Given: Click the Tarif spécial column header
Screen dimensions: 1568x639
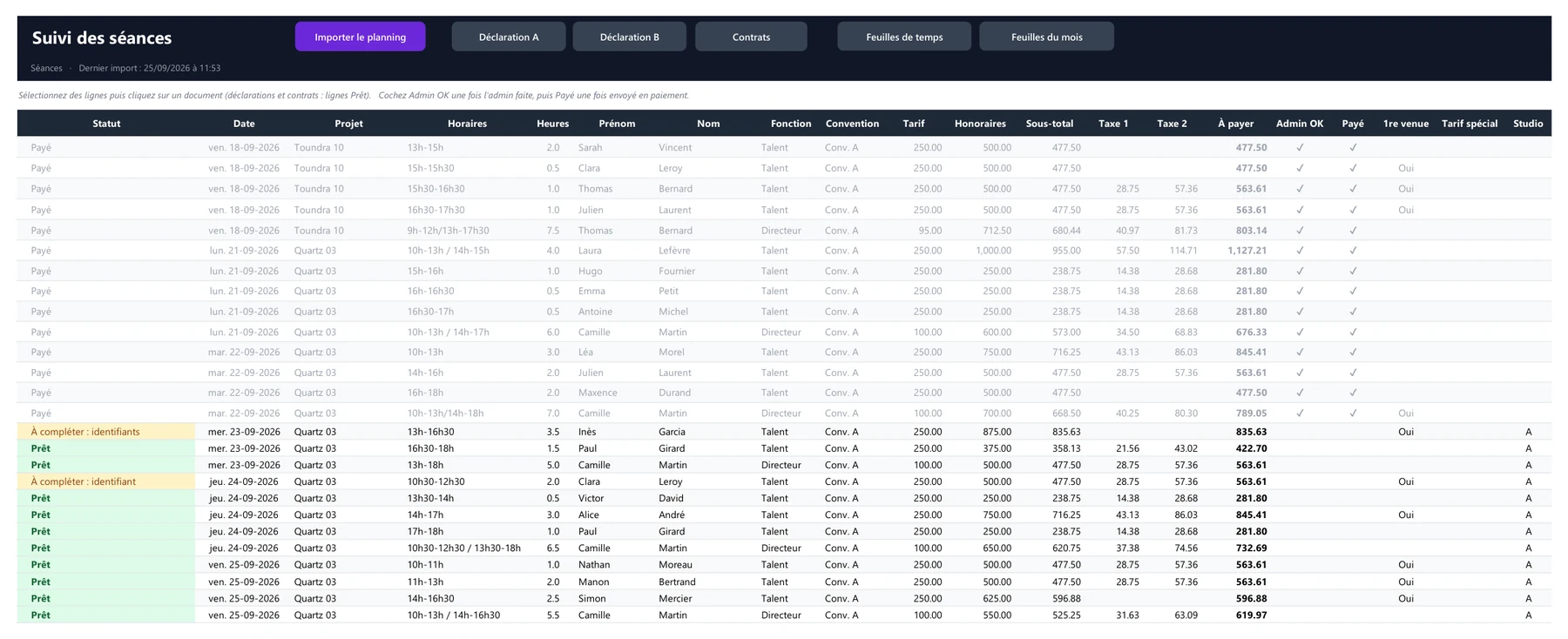Looking at the screenshot, I should (1470, 124).
